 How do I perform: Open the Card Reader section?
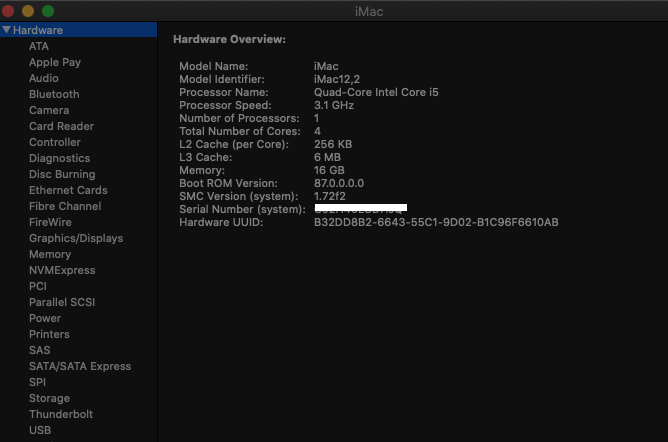point(61,126)
